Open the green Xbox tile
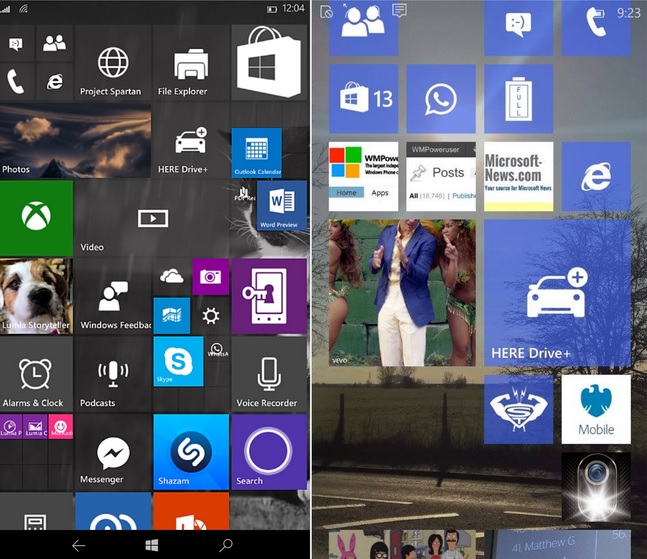Image resolution: width=647 pixels, height=559 pixels. click(36, 217)
